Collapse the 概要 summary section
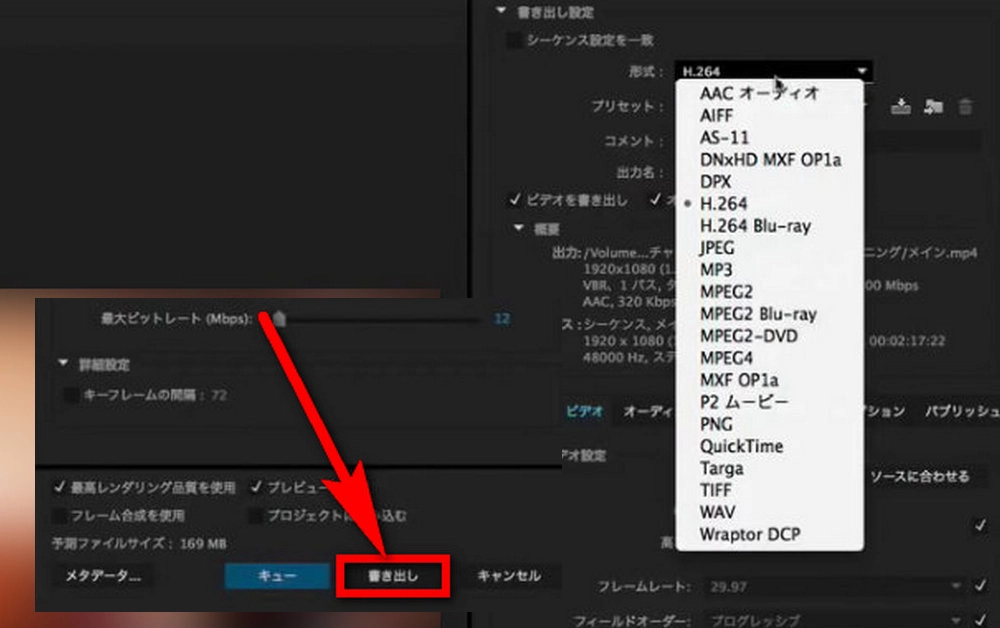The image size is (1000, 628). point(518,227)
